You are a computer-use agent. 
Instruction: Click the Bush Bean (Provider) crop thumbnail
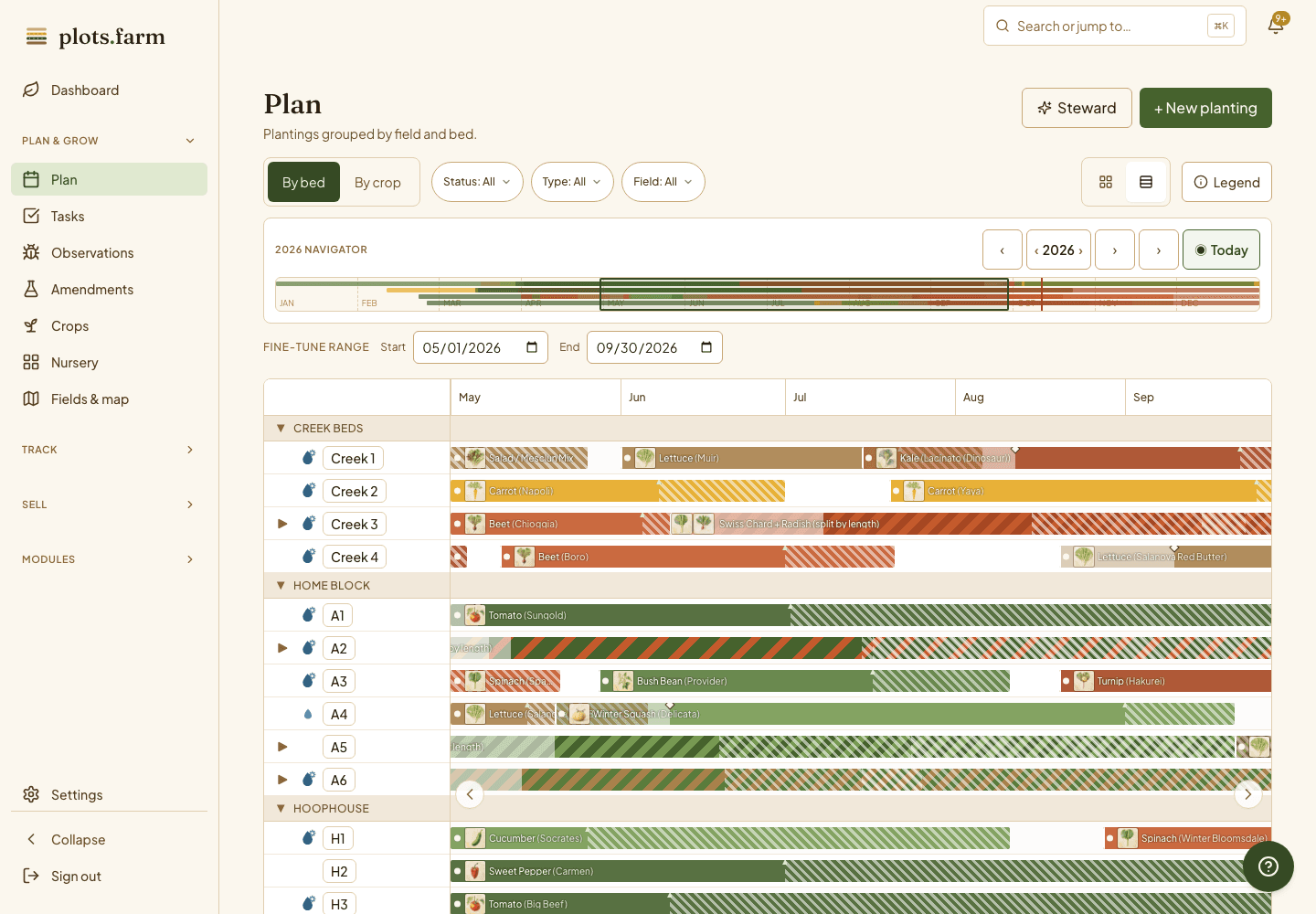pyautogui.click(x=623, y=681)
